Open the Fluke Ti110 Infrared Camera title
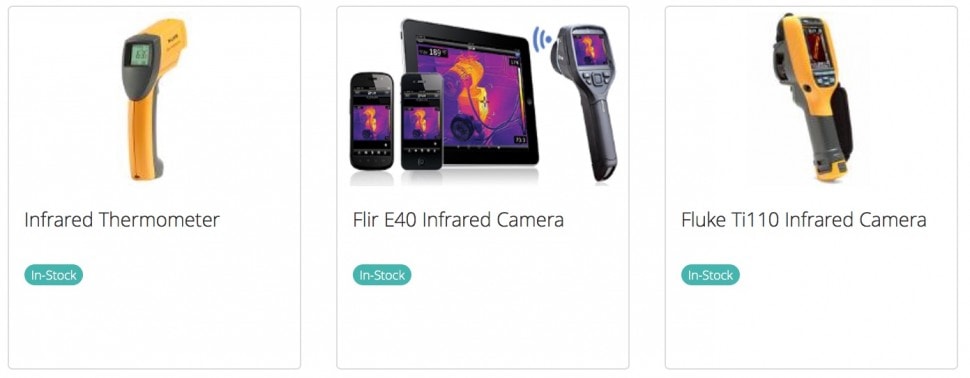This screenshot has height=378, width=970. (804, 220)
